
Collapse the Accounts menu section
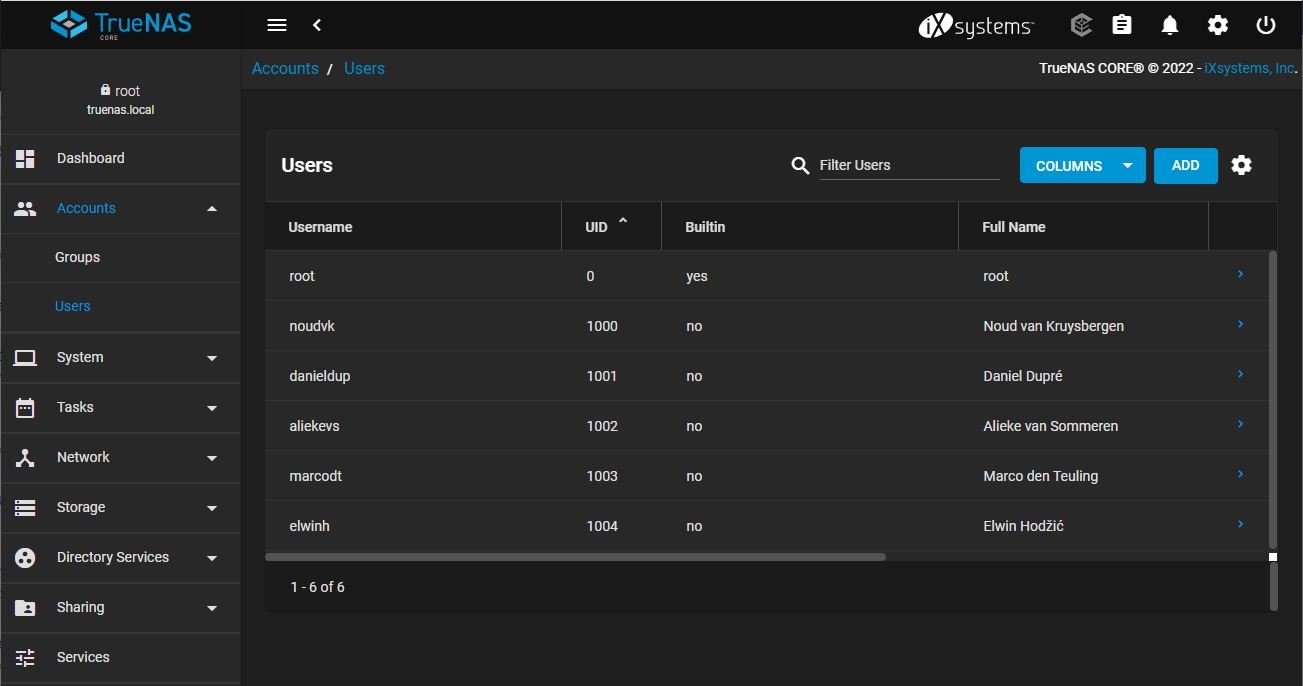[x=211, y=208]
